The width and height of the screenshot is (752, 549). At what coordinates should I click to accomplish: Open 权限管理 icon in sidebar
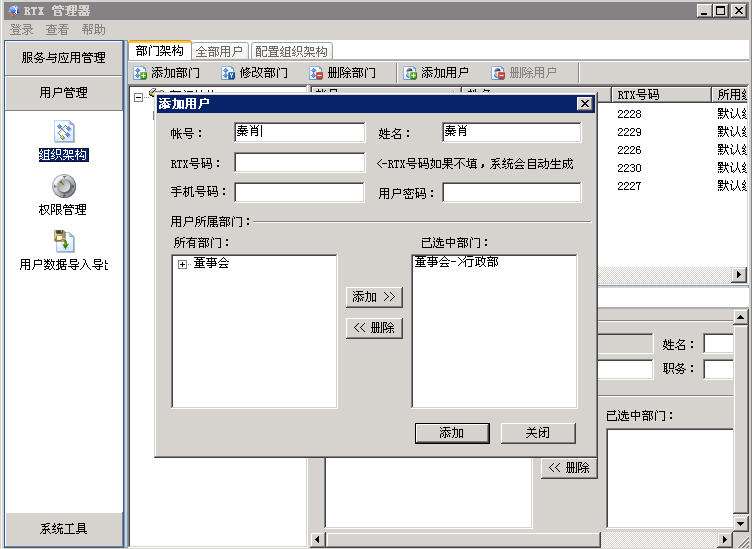coord(63,187)
